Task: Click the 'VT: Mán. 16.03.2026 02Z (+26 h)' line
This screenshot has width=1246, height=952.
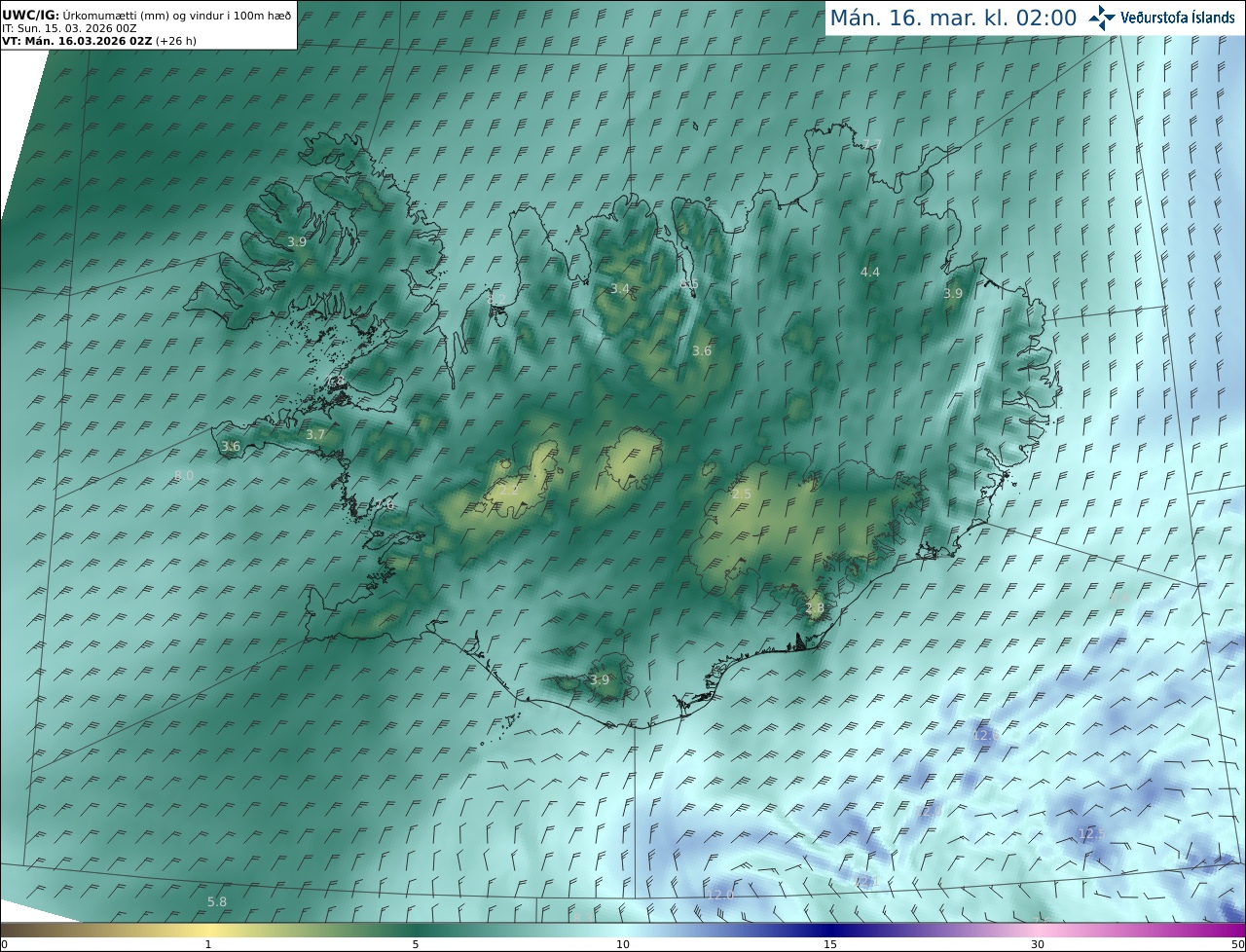Action: coord(99,42)
